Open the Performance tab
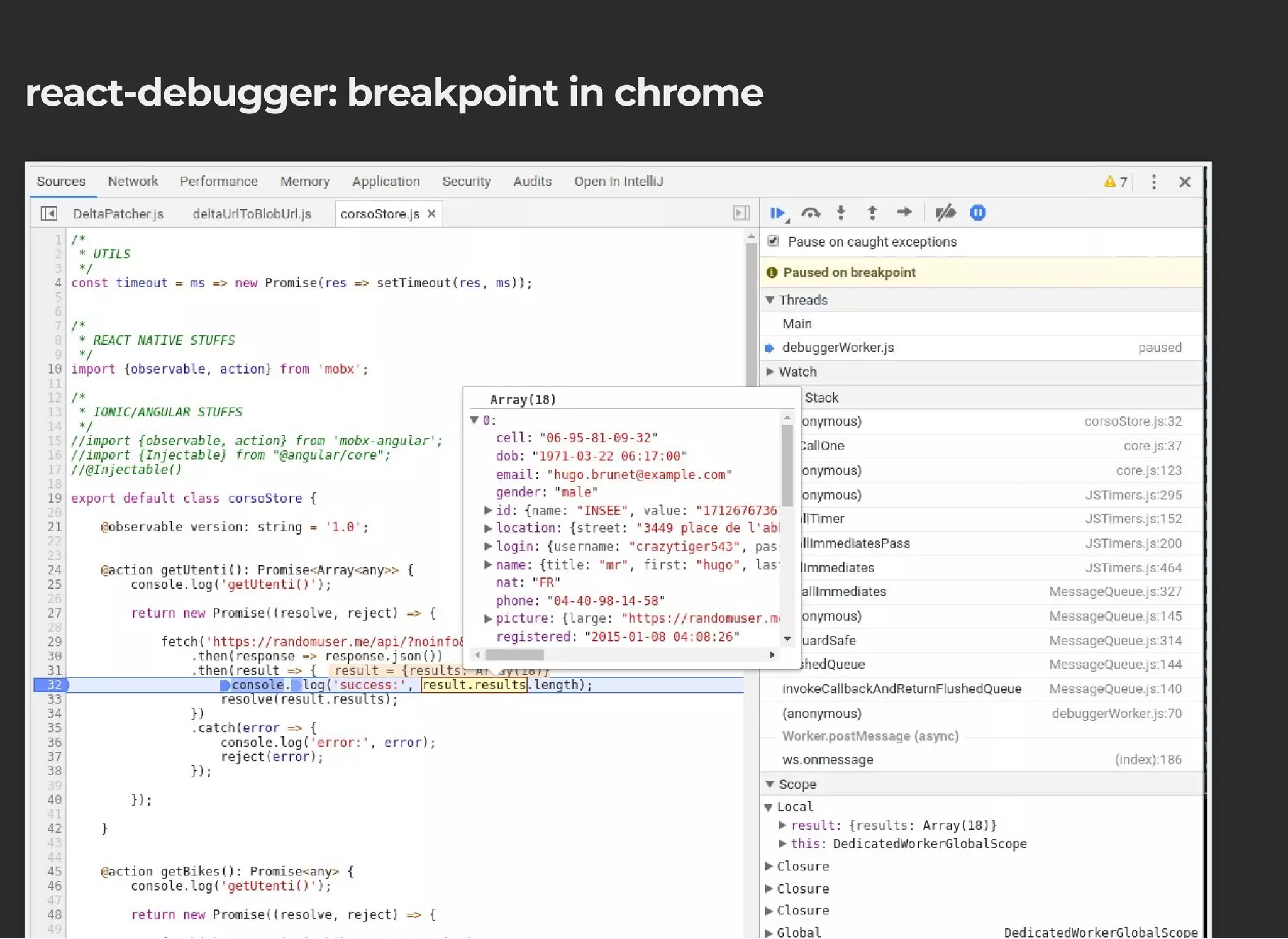This screenshot has width=1288, height=939. [x=219, y=181]
